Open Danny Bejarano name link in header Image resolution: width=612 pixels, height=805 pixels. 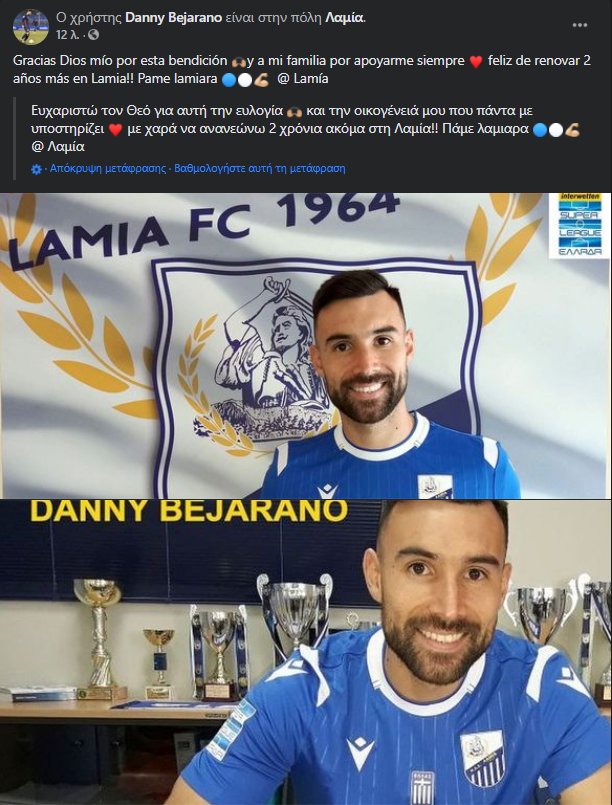click(x=174, y=18)
